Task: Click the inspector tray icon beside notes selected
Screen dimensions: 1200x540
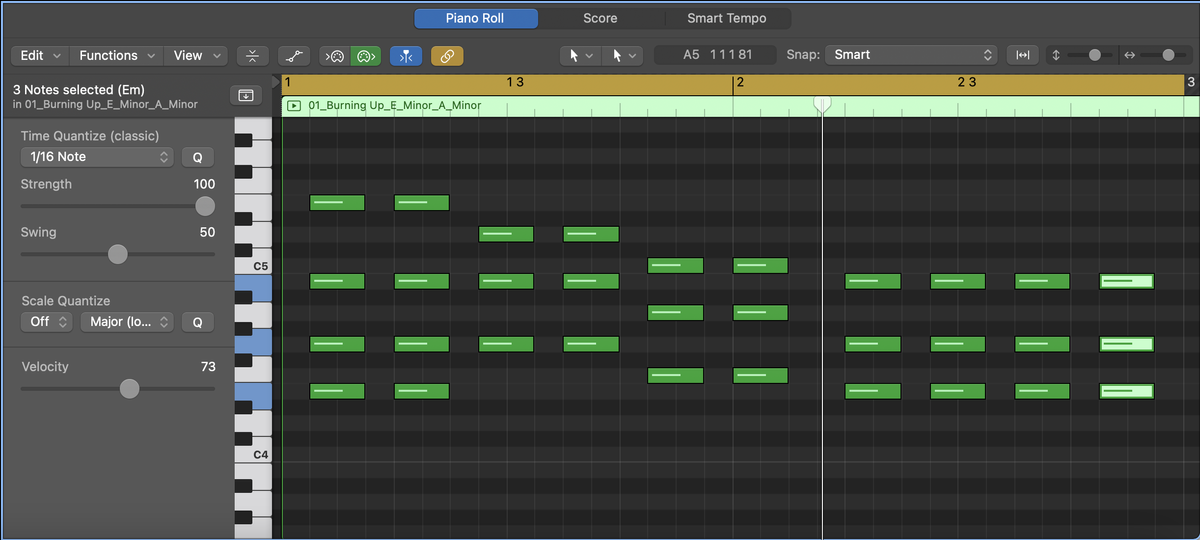Action: tap(245, 95)
